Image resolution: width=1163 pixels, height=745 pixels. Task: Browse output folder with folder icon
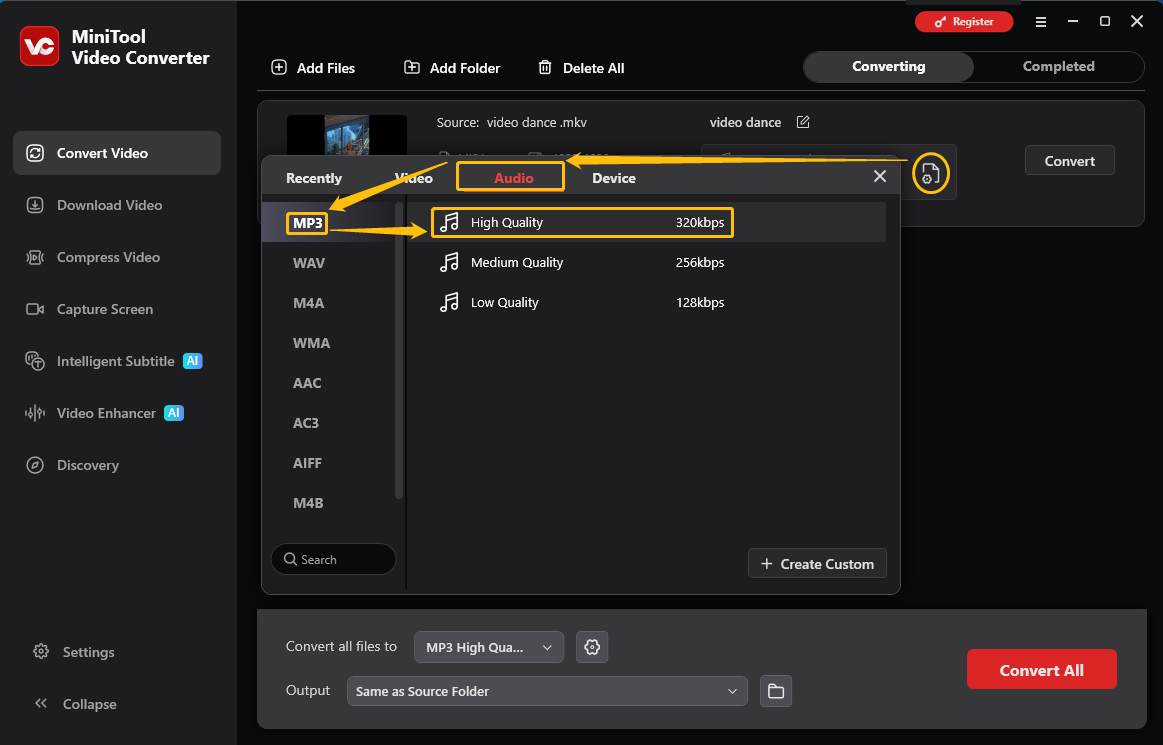776,691
